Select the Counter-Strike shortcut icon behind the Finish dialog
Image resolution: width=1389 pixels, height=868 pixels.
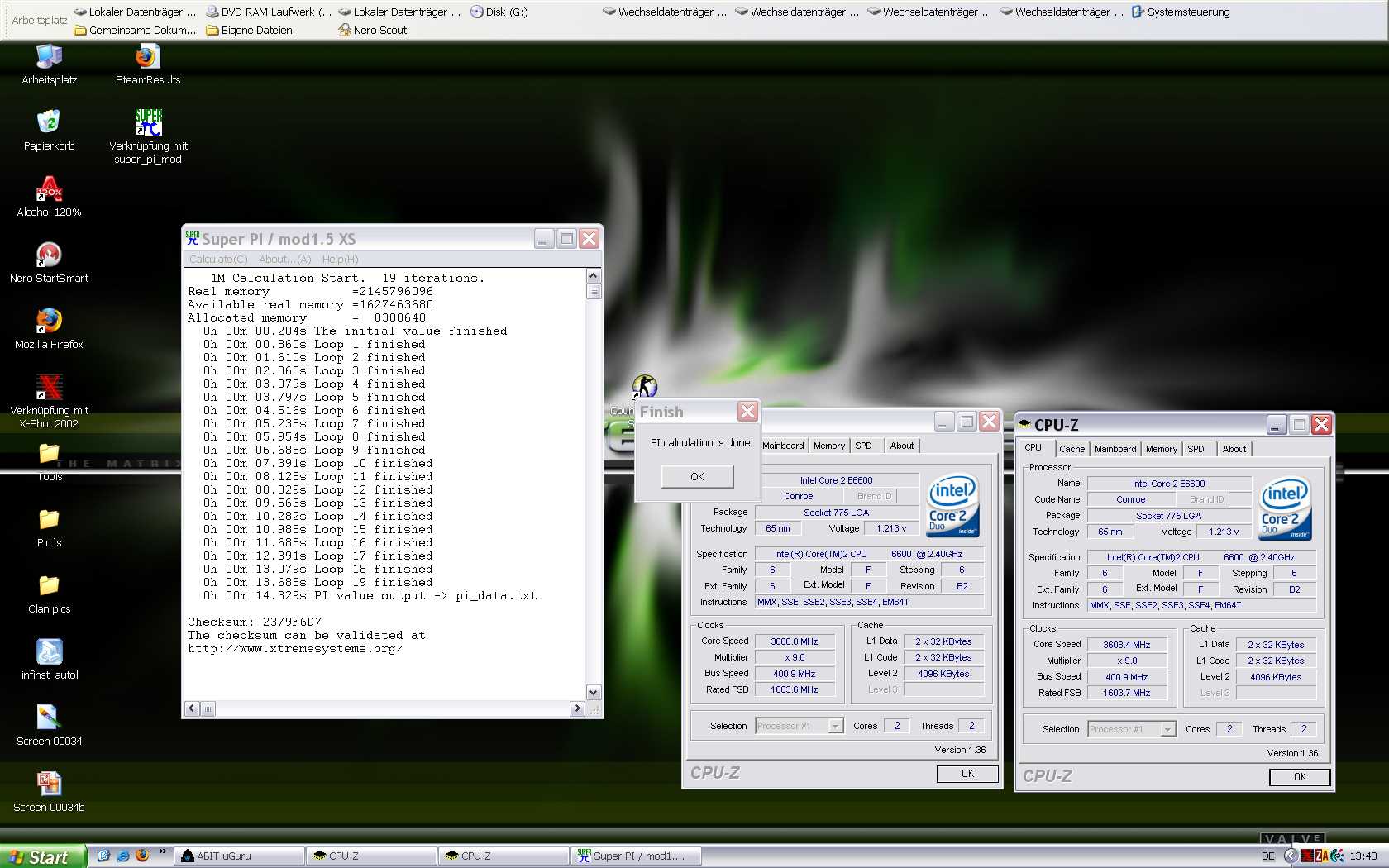click(x=644, y=385)
